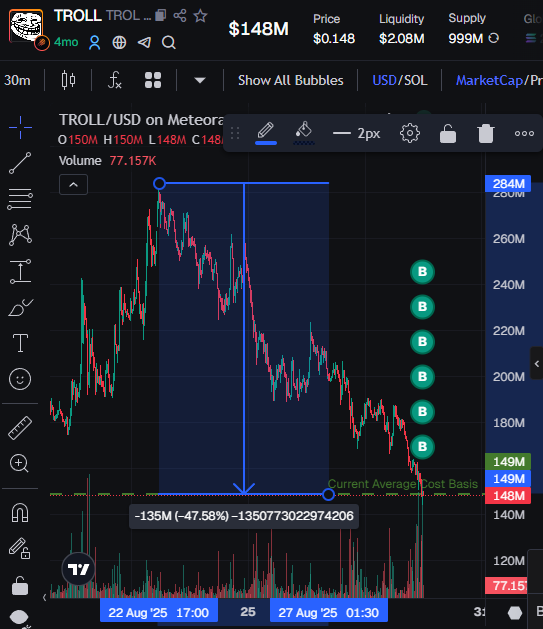Select the brush drawing tool
543x629 pixels.
click(20, 308)
